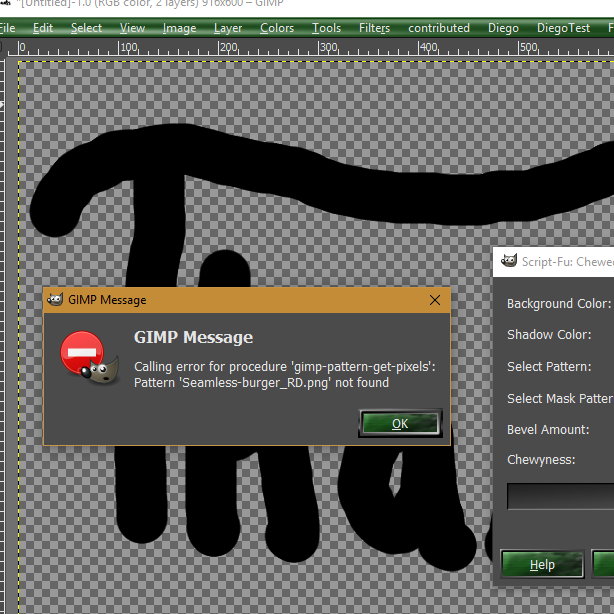Click the Wilber icon in Script-Fu title bar

[509, 261]
